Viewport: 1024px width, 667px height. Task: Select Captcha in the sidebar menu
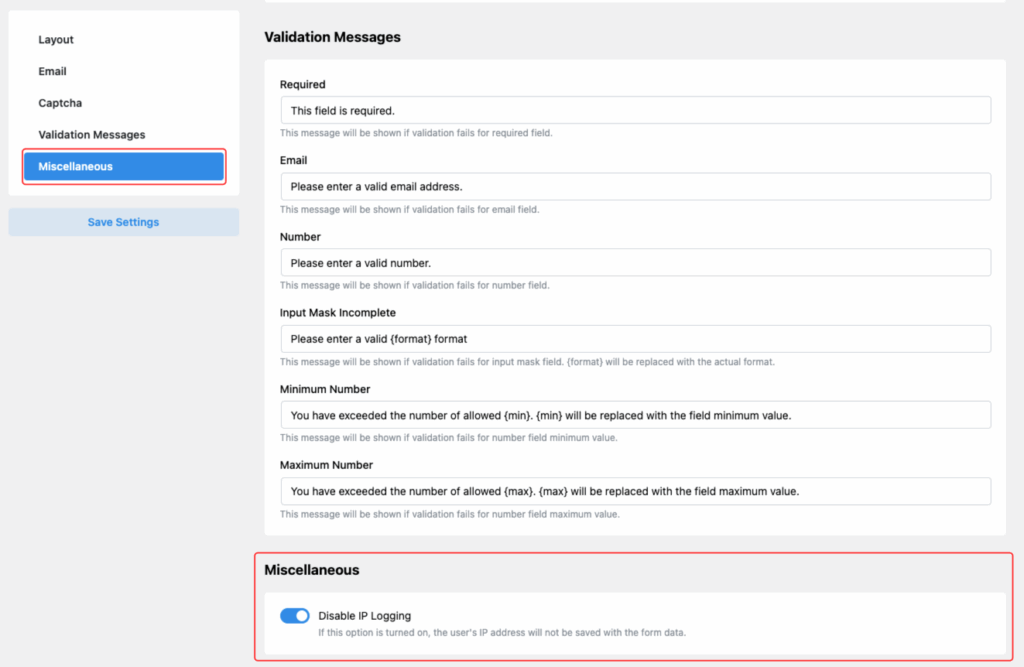click(x=60, y=103)
